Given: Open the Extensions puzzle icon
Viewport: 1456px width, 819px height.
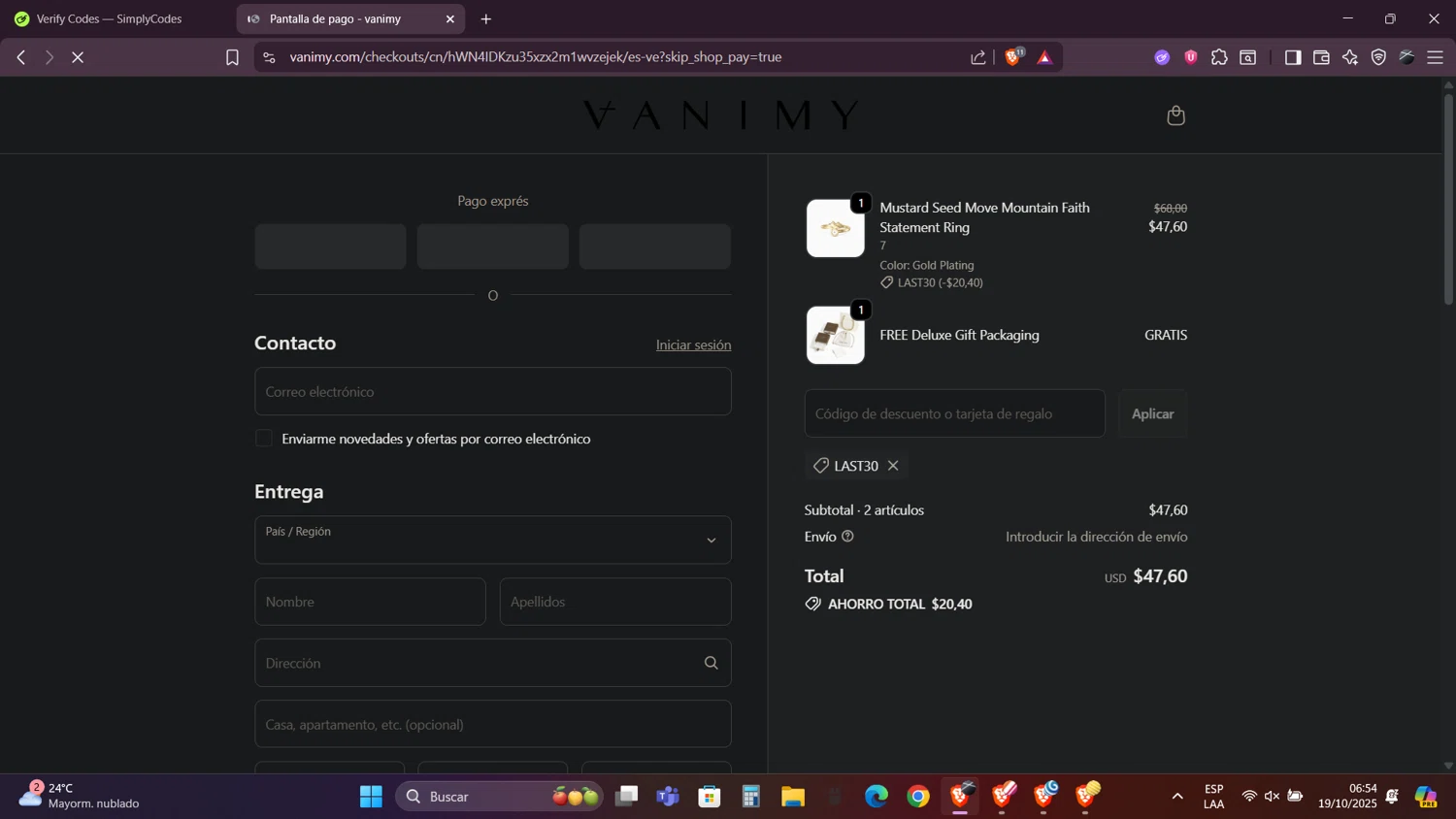Looking at the screenshot, I should 1219,57.
